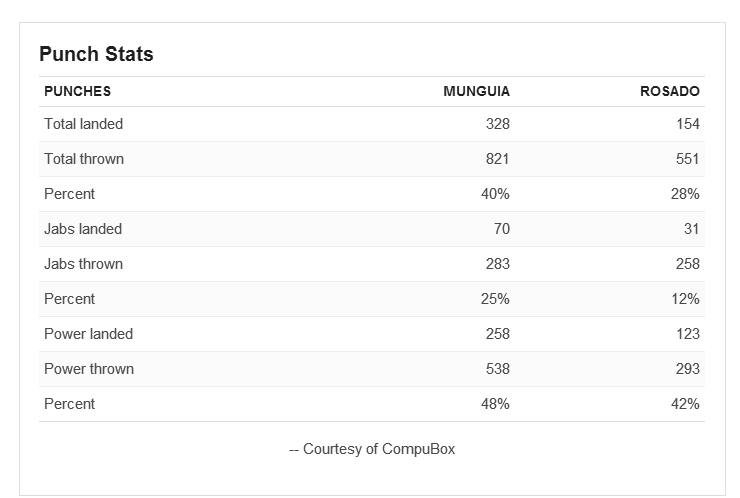Click Munguia's total landed value 328

[x=498, y=124]
